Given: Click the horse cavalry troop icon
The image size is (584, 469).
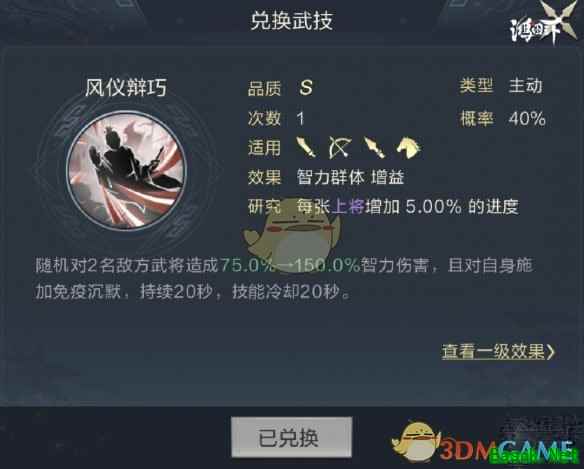Looking at the screenshot, I should tap(409, 148).
